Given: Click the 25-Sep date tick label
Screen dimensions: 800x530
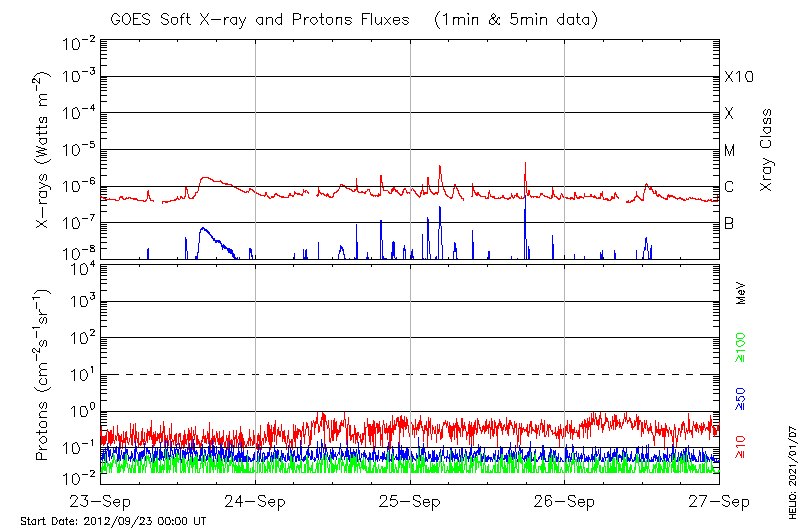Looking at the screenshot, I should (x=410, y=500).
